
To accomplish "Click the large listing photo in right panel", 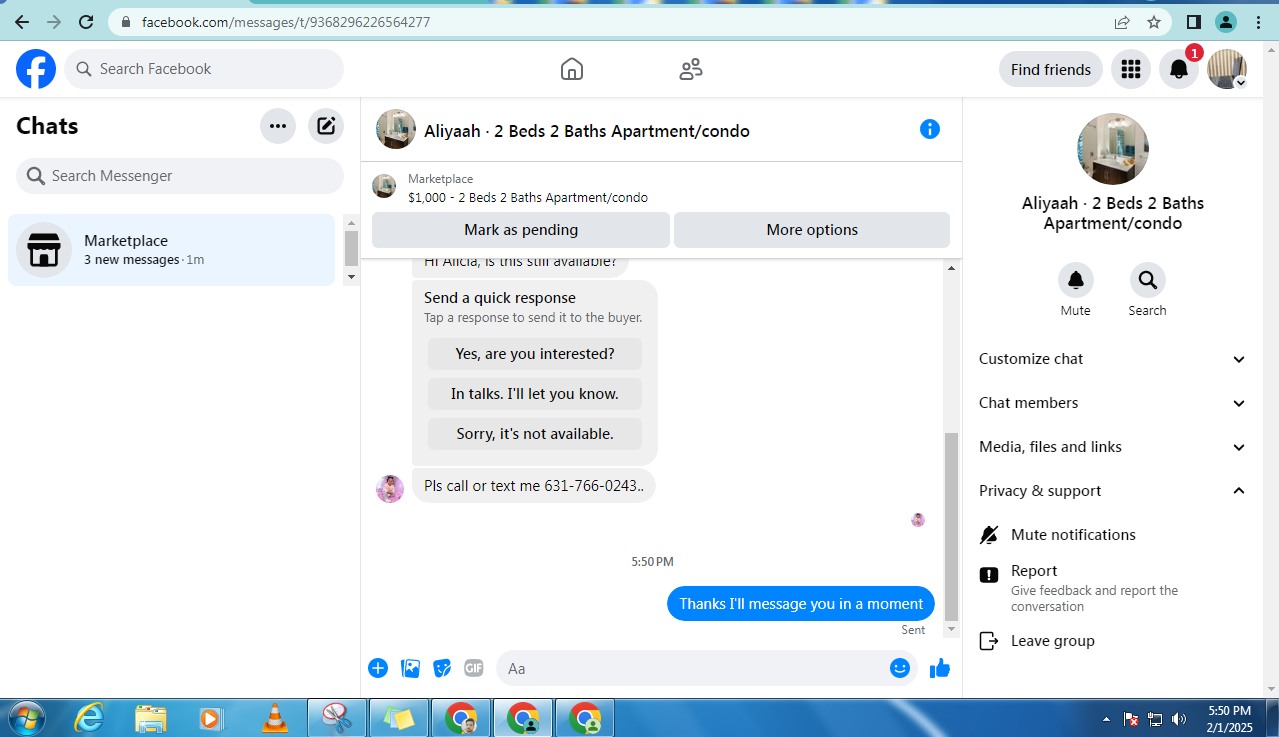I will (1113, 149).
